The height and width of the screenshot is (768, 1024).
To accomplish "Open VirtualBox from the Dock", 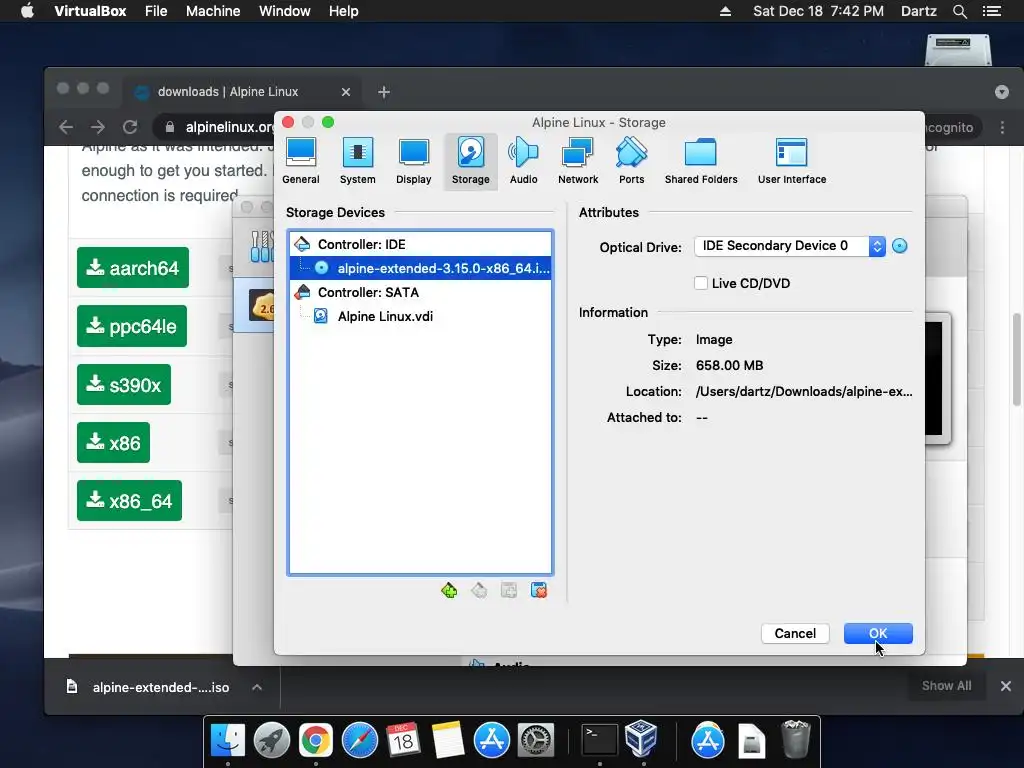I will click(x=642, y=739).
